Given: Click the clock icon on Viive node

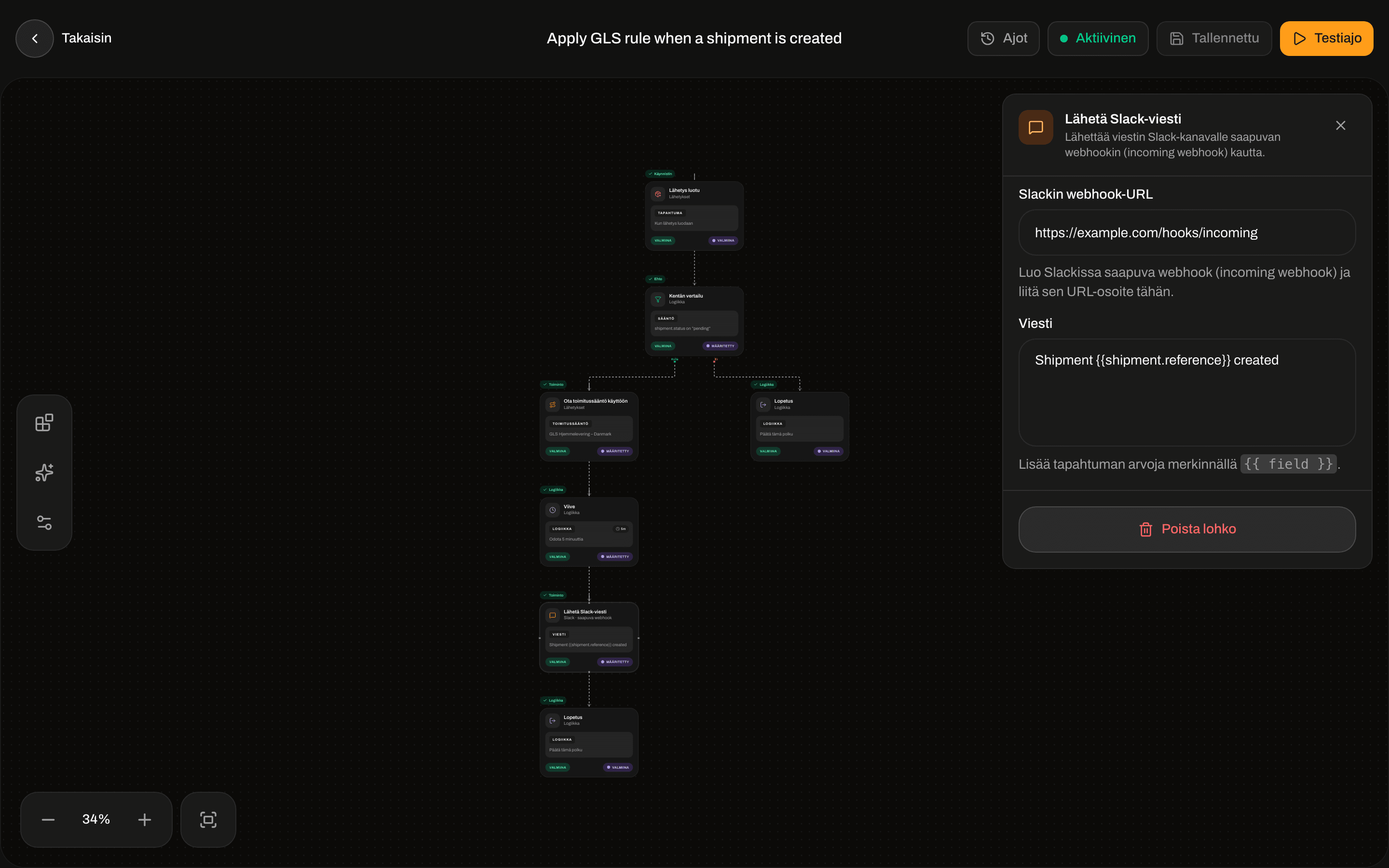Looking at the screenshot, I should tap(552, 510).
